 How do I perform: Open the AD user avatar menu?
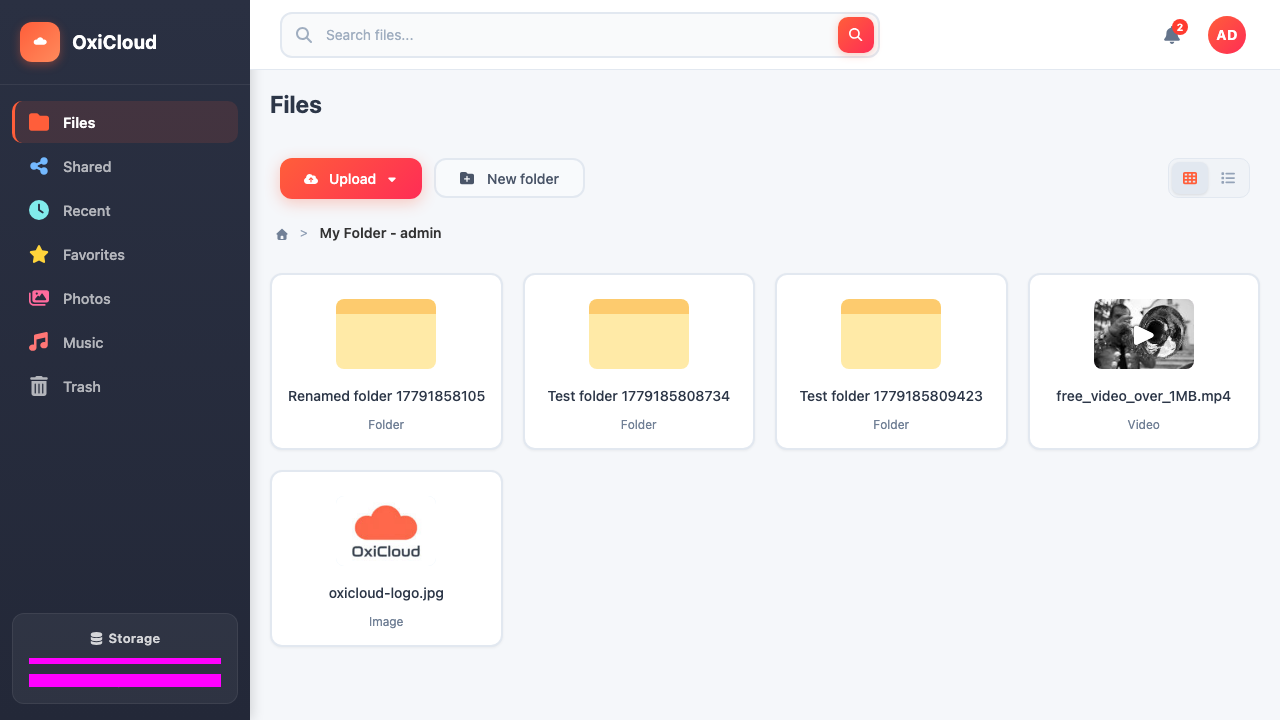(1227, 35)
